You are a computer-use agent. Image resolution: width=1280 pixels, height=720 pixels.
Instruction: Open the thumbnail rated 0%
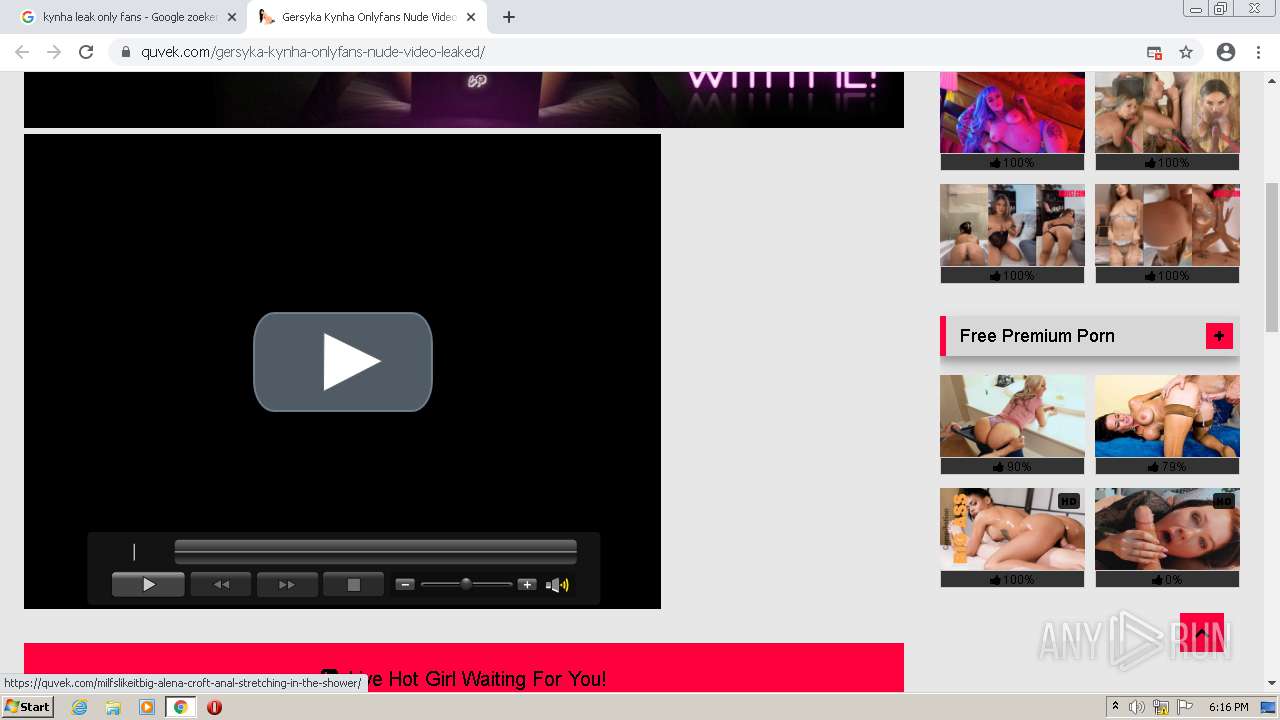(x=1167, y=530)
